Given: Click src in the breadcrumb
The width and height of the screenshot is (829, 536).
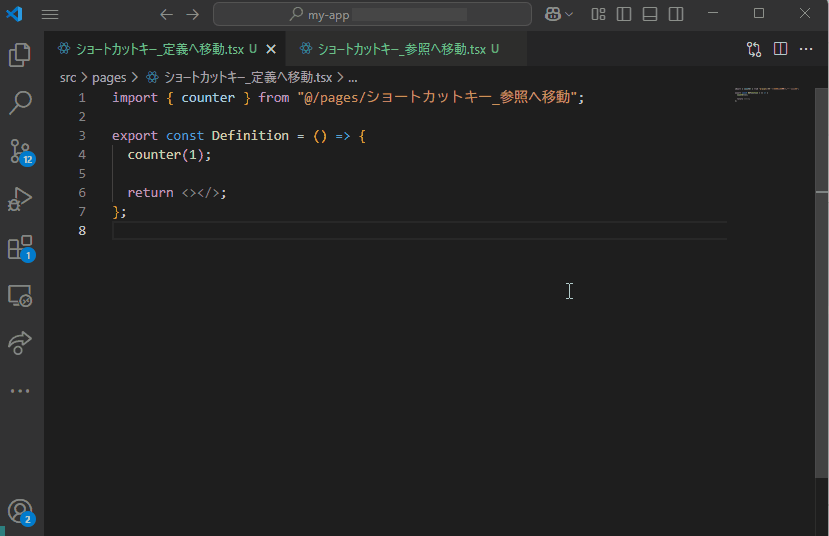Looking at the screenshot, I should tap(68, 78).
